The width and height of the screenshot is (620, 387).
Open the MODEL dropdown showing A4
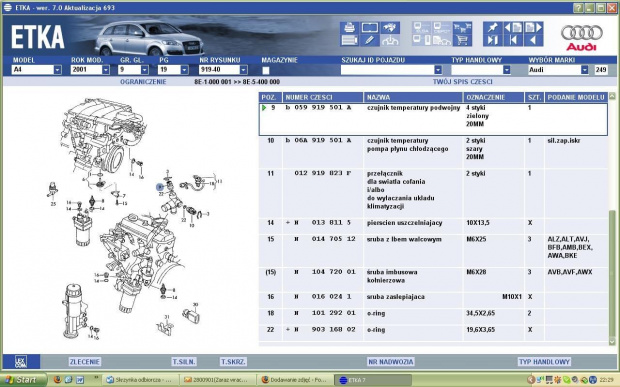58,70
